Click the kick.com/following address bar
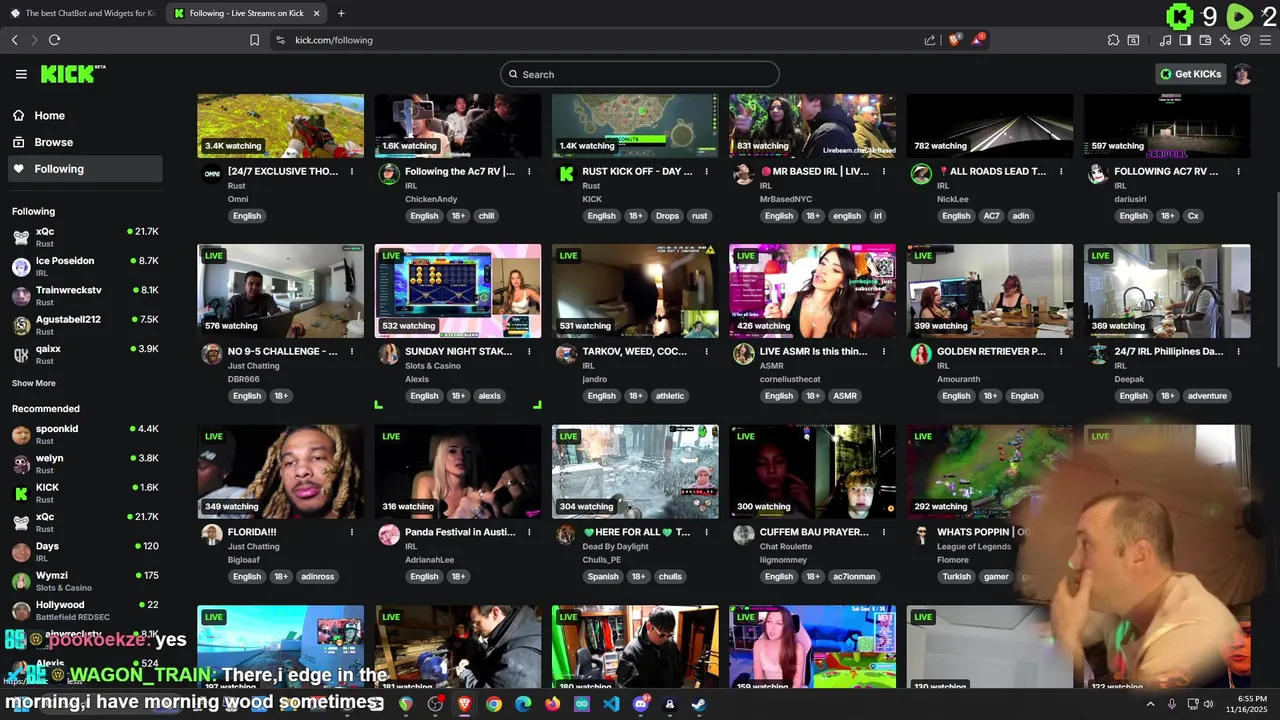The width and height of the screenshot is (1280, 720). [600, 40]
